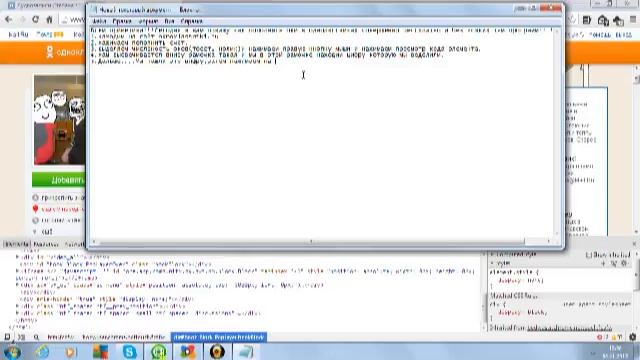
Task: Go to the browser Home page
Action: coord(49,19)
